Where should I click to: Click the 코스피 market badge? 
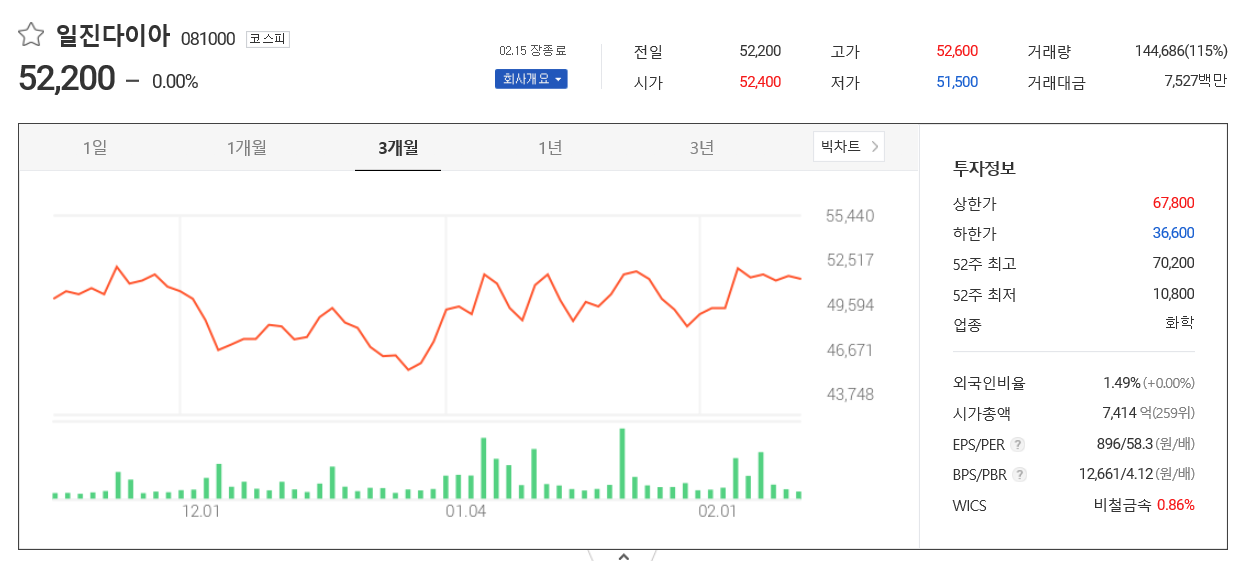tap(268, 39)
